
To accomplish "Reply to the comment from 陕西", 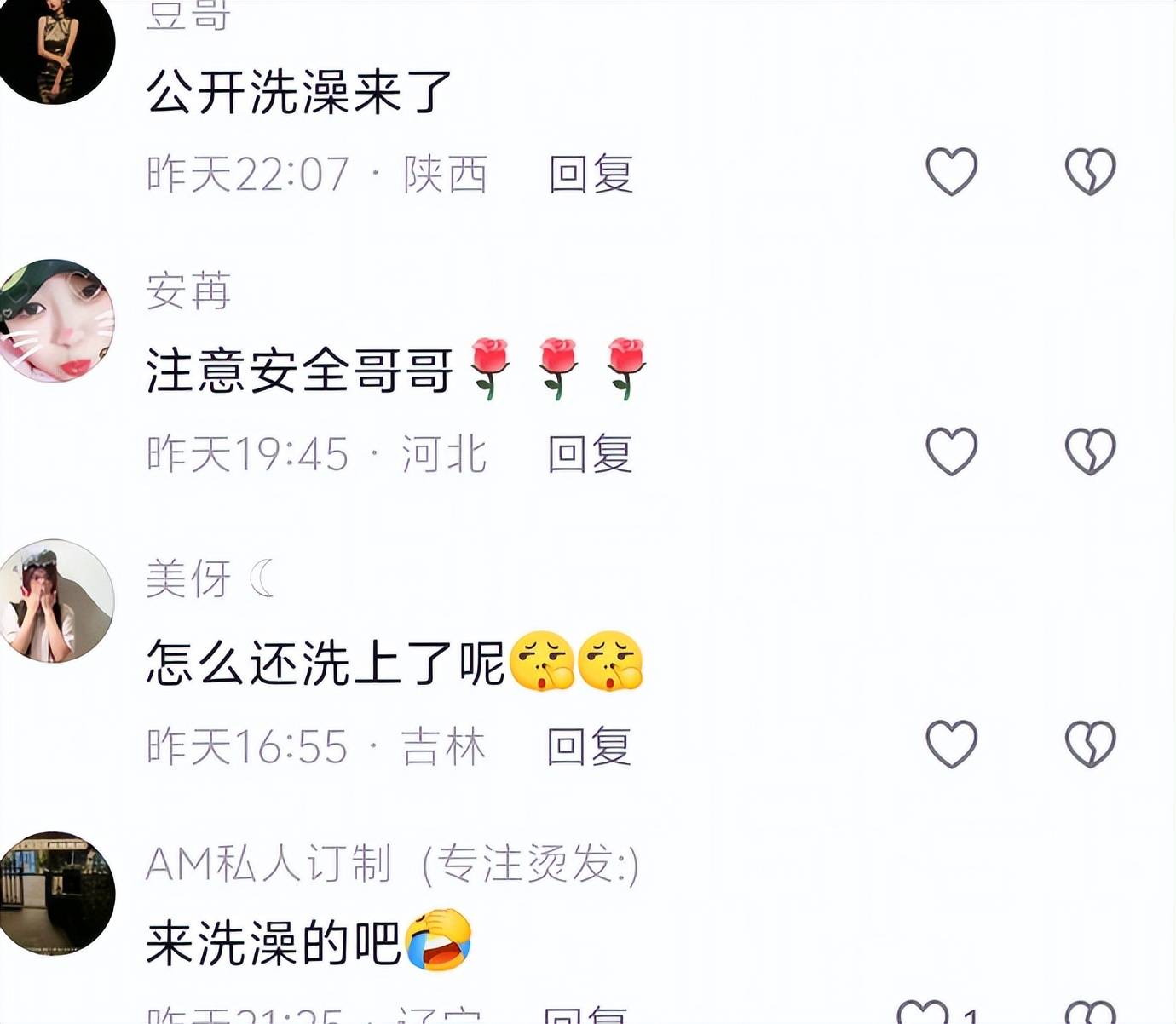I will [x=591, y=174].
